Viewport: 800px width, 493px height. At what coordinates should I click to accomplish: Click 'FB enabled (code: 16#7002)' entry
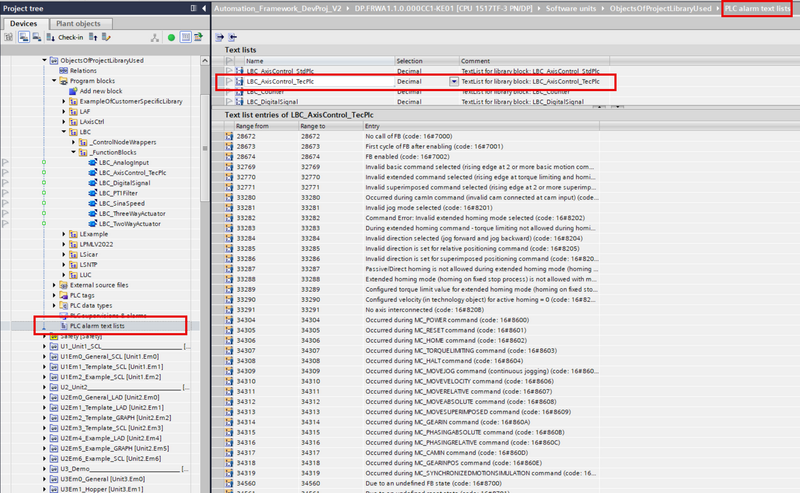click(407, 157)
